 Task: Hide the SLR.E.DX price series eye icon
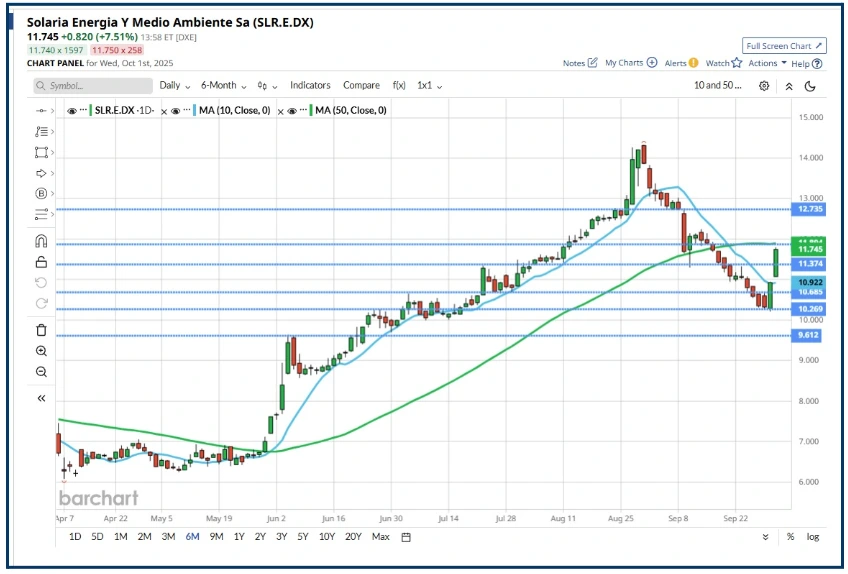tap(72, 111)
